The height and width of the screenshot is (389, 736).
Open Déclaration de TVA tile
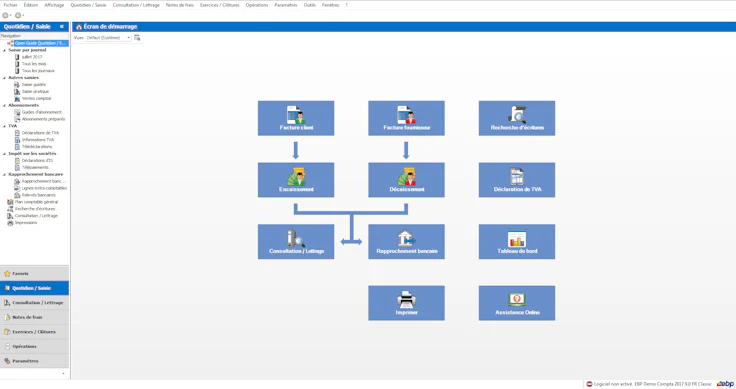pos(517,180)
